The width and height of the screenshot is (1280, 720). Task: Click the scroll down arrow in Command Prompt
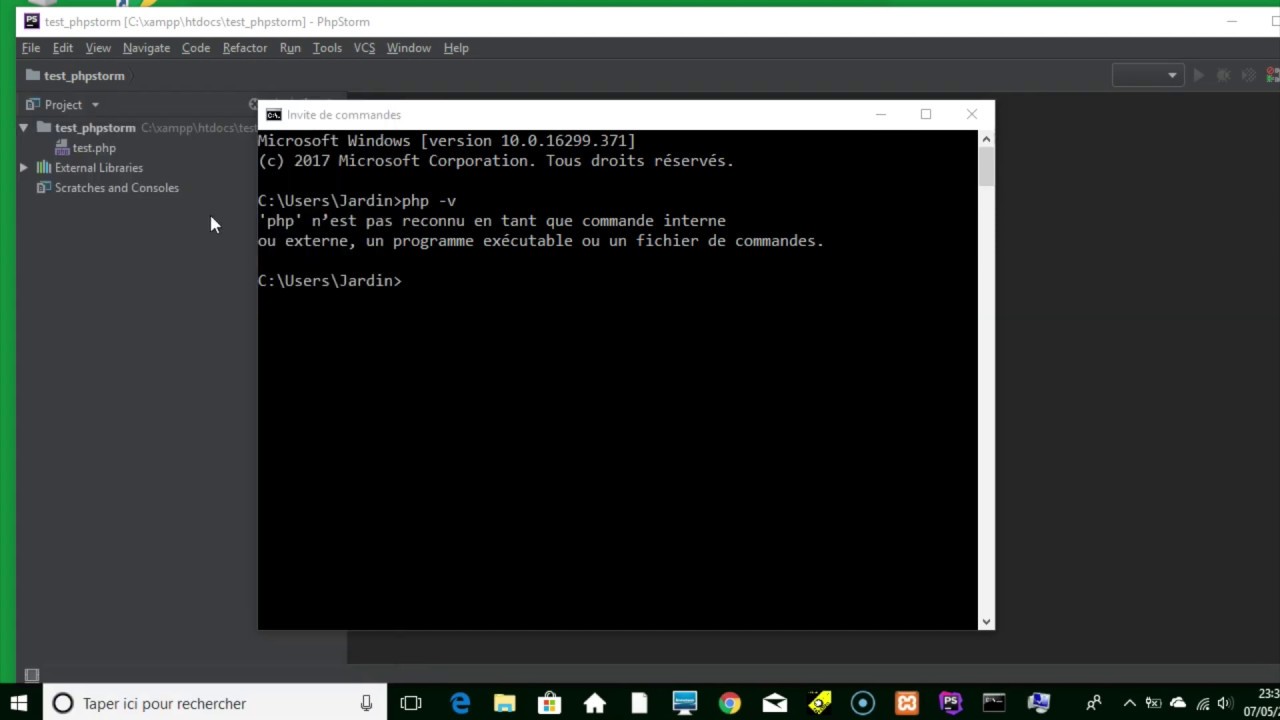coord(986,621)
